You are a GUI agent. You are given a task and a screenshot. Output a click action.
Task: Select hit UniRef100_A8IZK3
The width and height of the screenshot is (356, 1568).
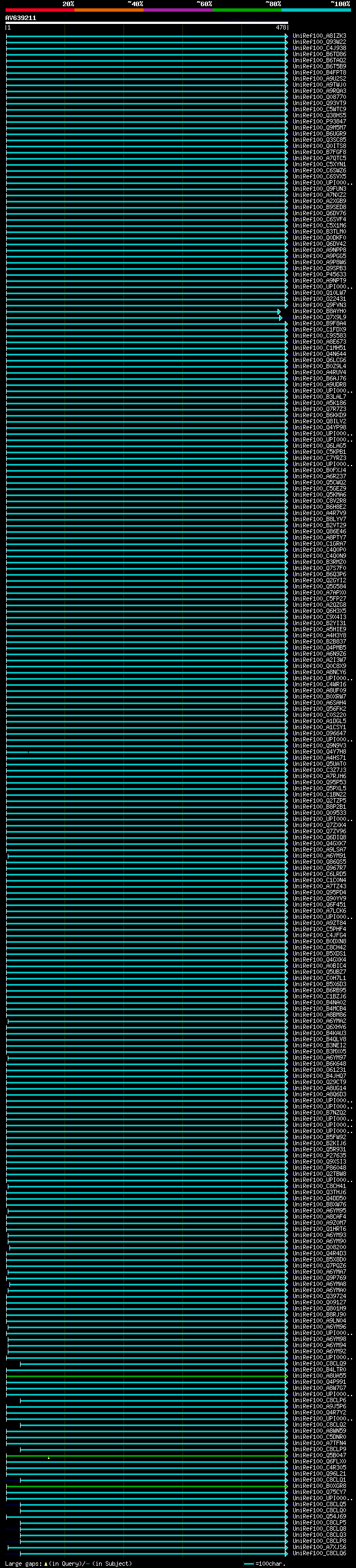[319, 36]
